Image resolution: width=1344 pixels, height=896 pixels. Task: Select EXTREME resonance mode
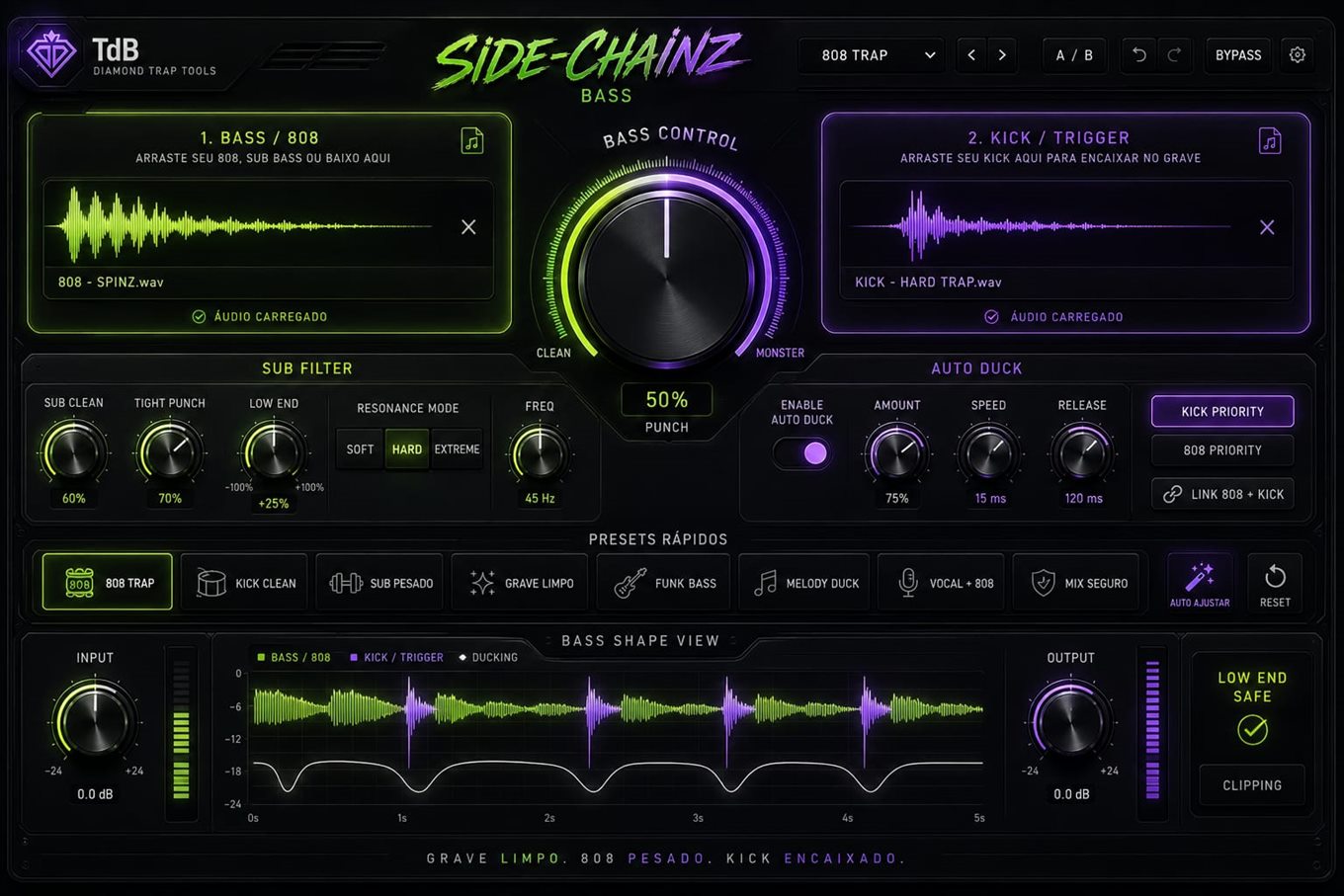457,449
